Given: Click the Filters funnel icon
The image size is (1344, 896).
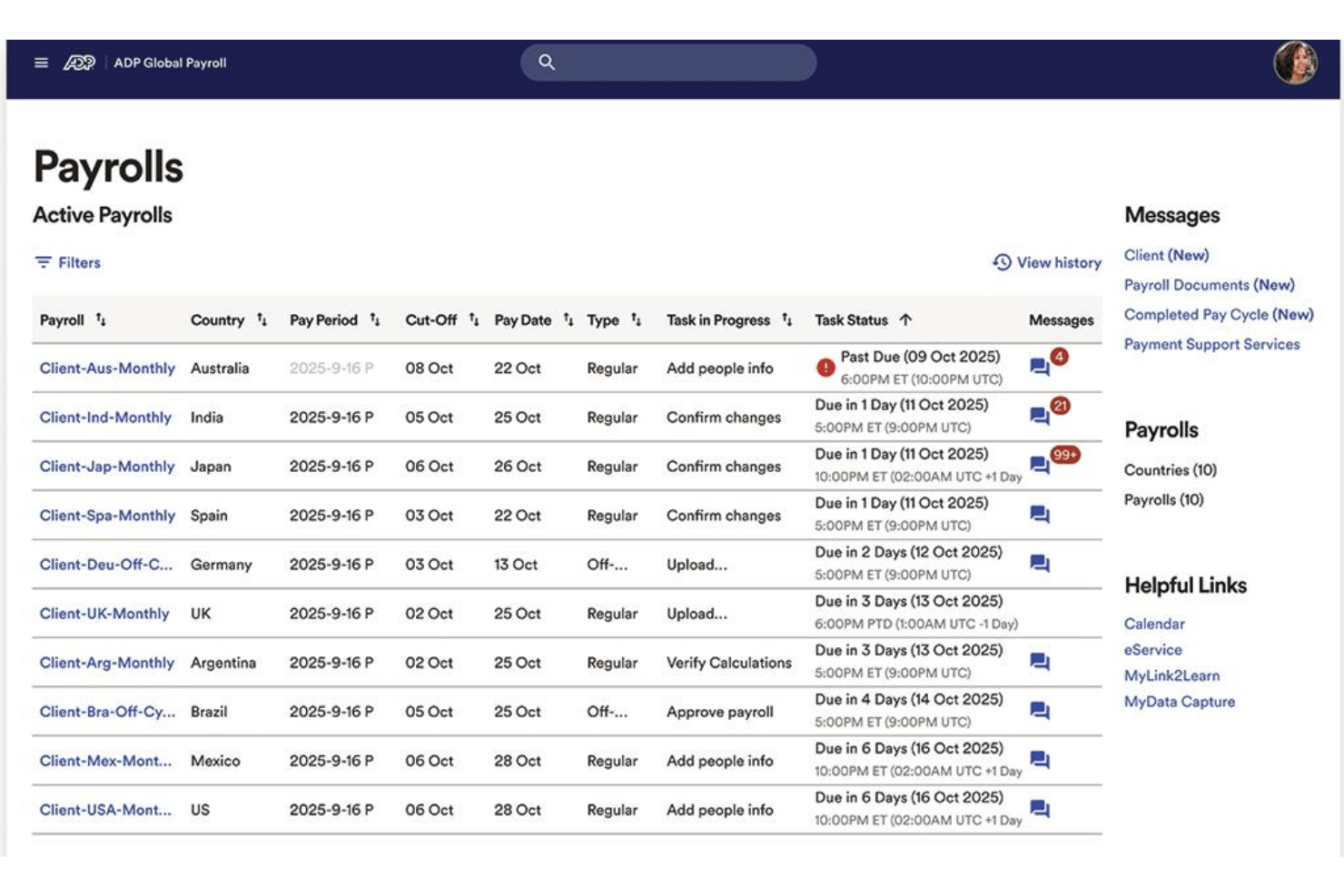Looking at the screenshot, I should tap(43, 262).
